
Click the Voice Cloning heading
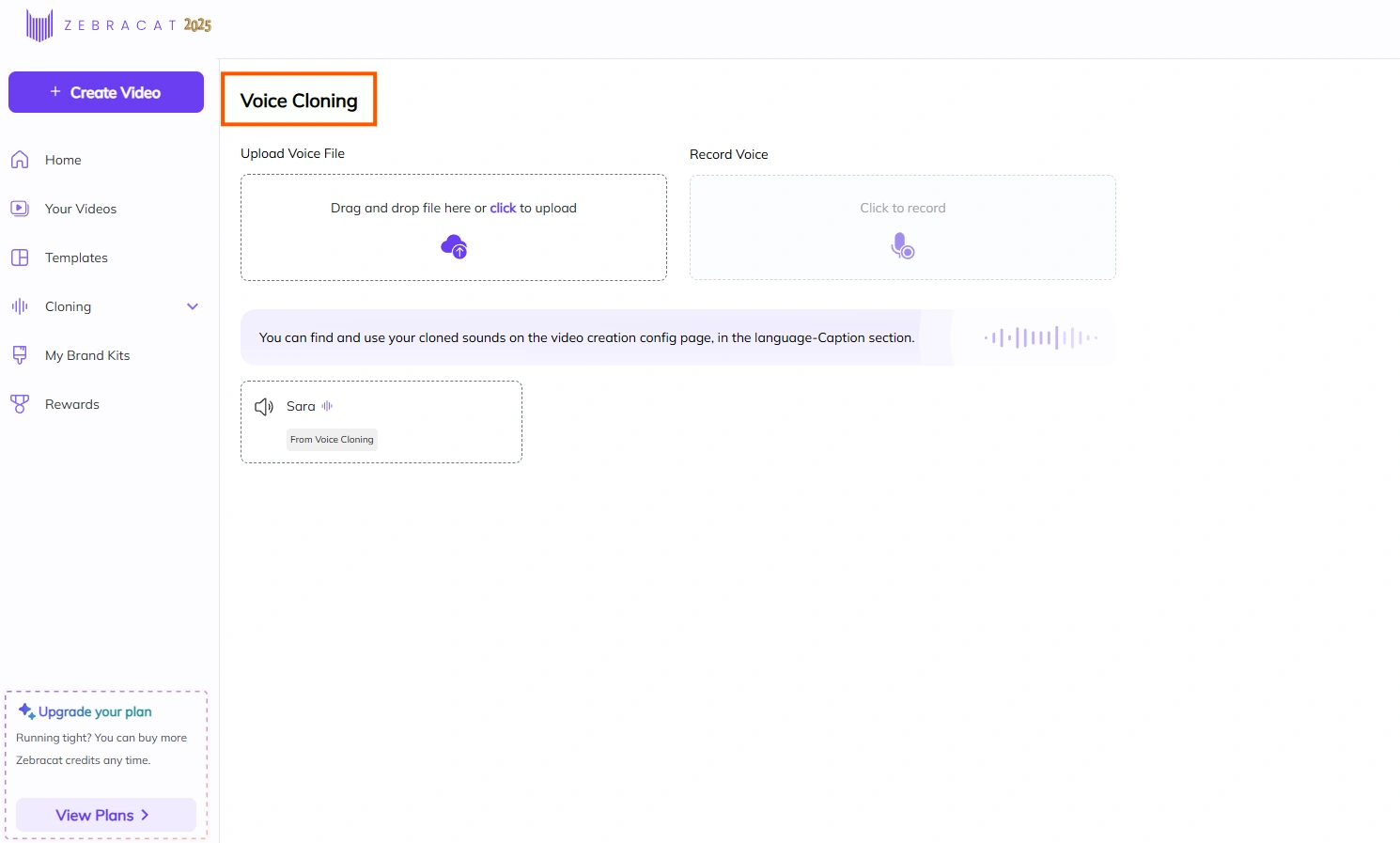coord(299,101)
